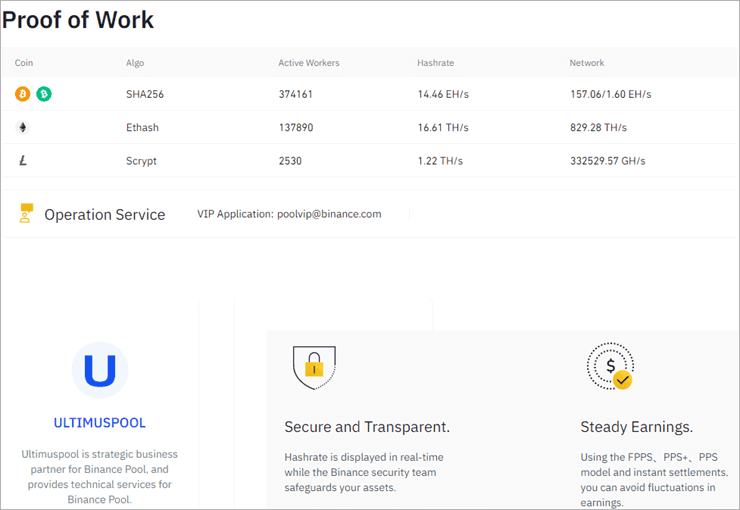Image resolution: width=740 pixels, height=510 pixels.
Task: Click the 1.22 TH/s hashrate value
Action: [x=440, y=161]
